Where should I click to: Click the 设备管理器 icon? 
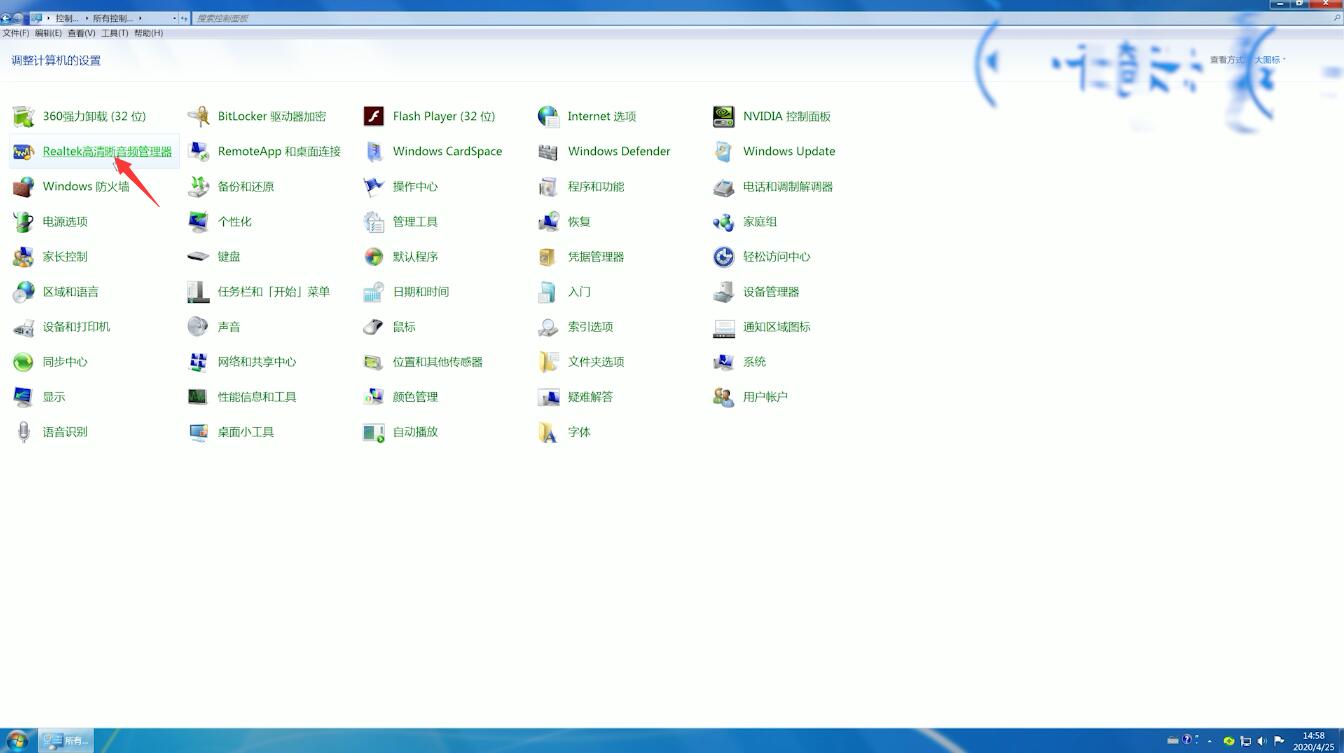(x=724, y=292)
